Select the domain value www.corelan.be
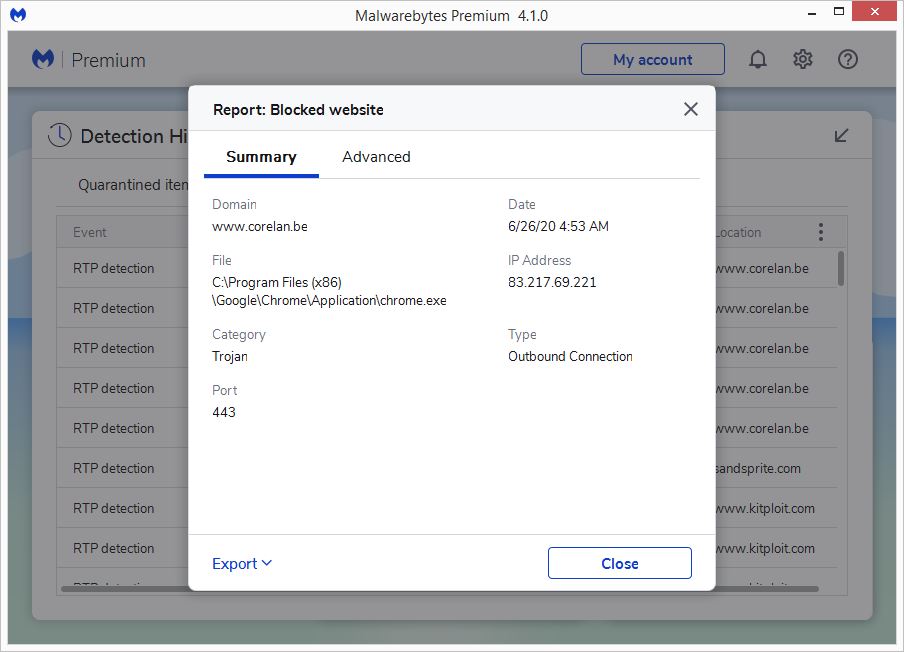This screenshot has height=652, width=904. pos(260,226)
